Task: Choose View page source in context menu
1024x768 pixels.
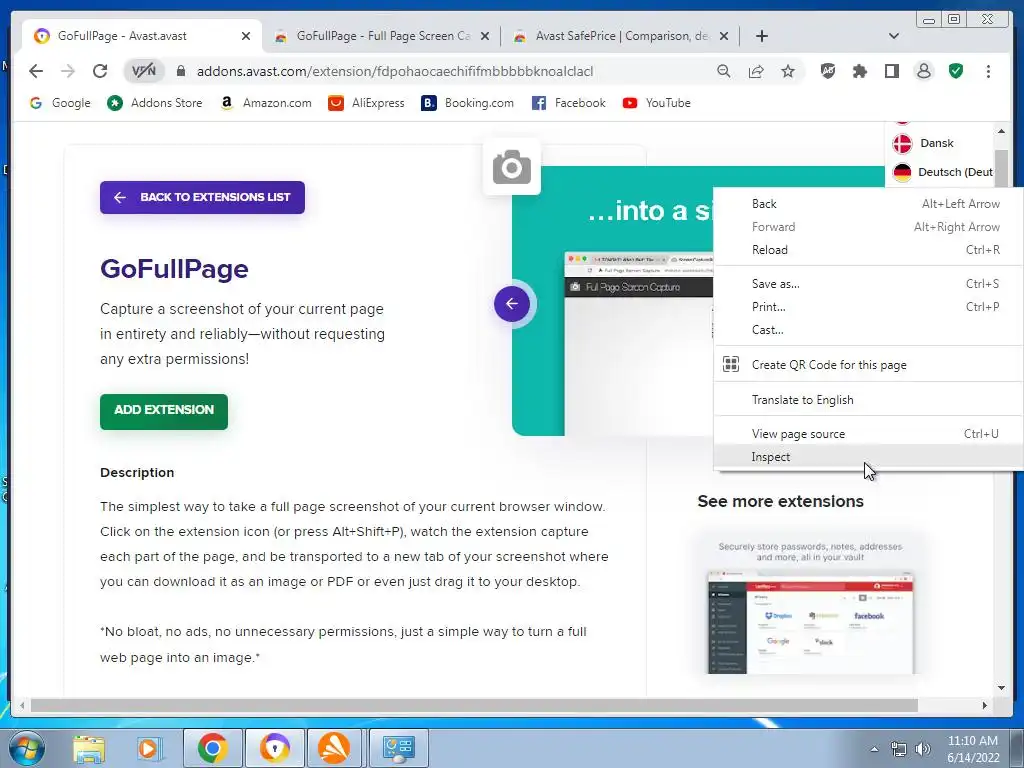Action: tap(869, 434)
